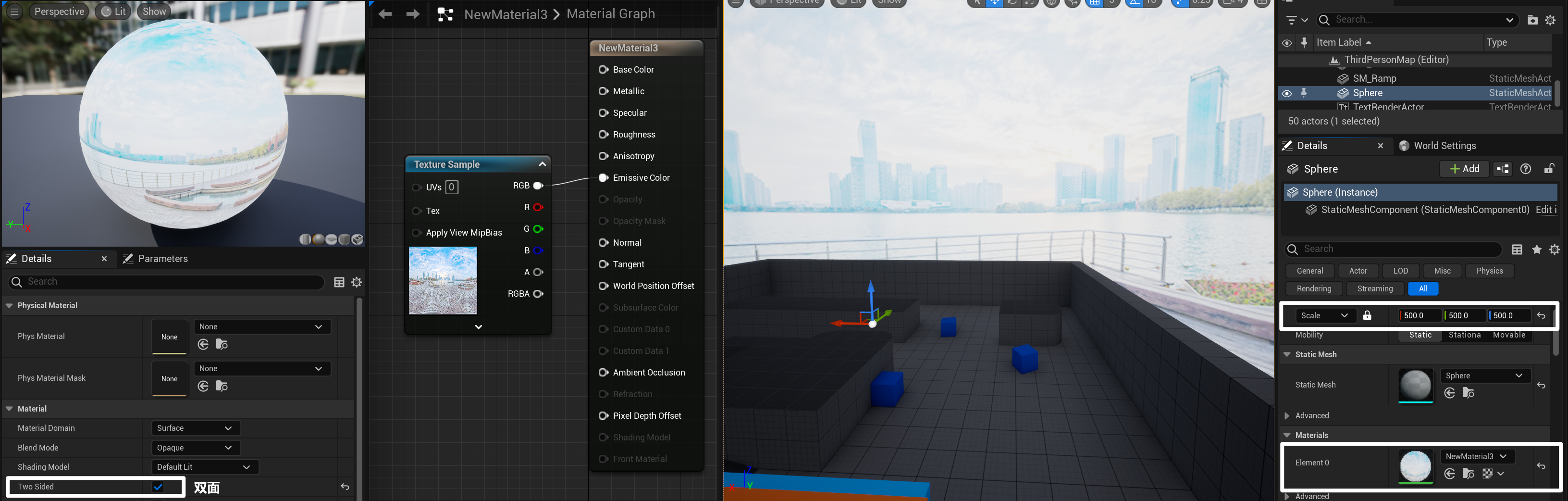Collapse the Texture Sample node

click(542, 164)
